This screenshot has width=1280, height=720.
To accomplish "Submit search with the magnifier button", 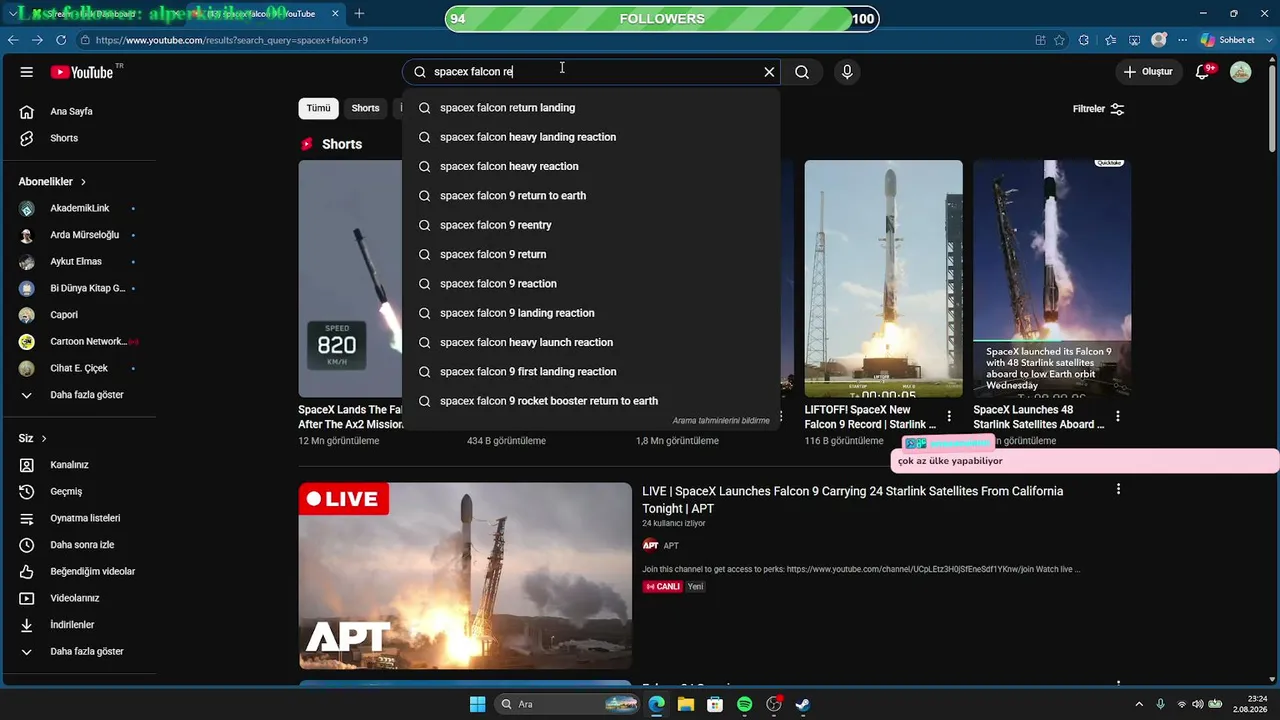I will (x=802, y=72).
